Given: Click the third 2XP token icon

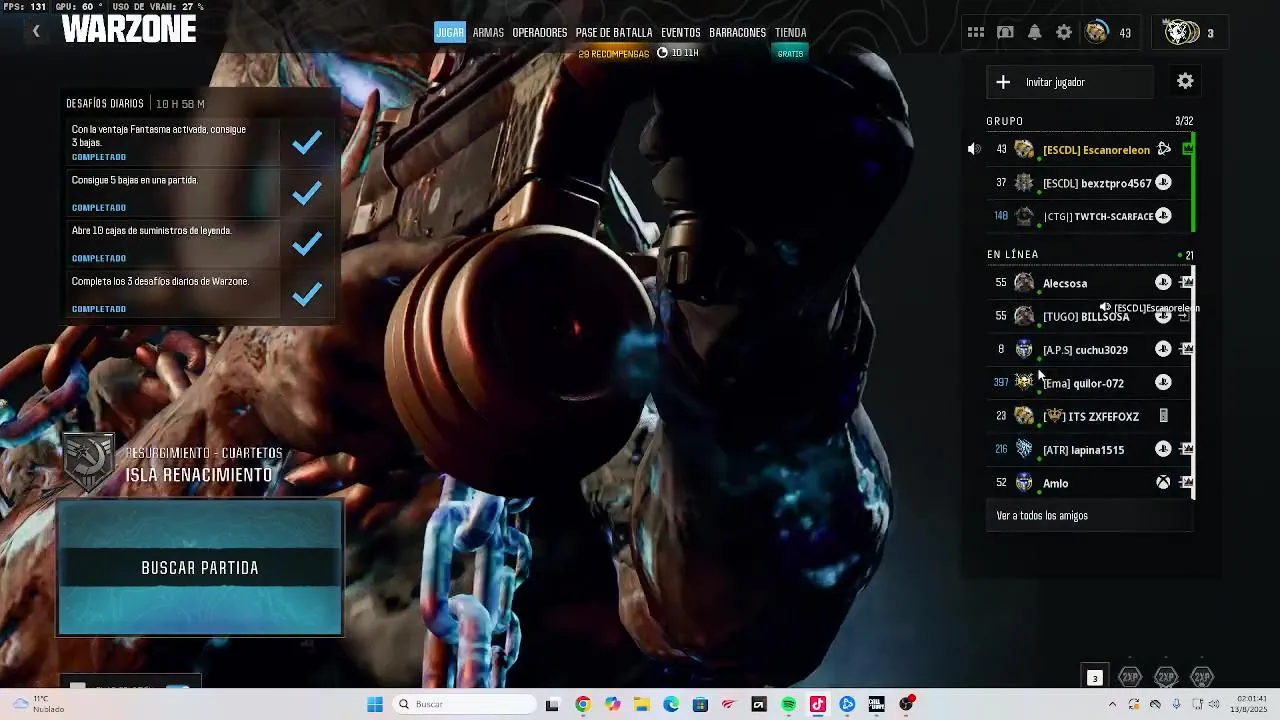Looking at the screenshot, I should tap(1202, 677).
